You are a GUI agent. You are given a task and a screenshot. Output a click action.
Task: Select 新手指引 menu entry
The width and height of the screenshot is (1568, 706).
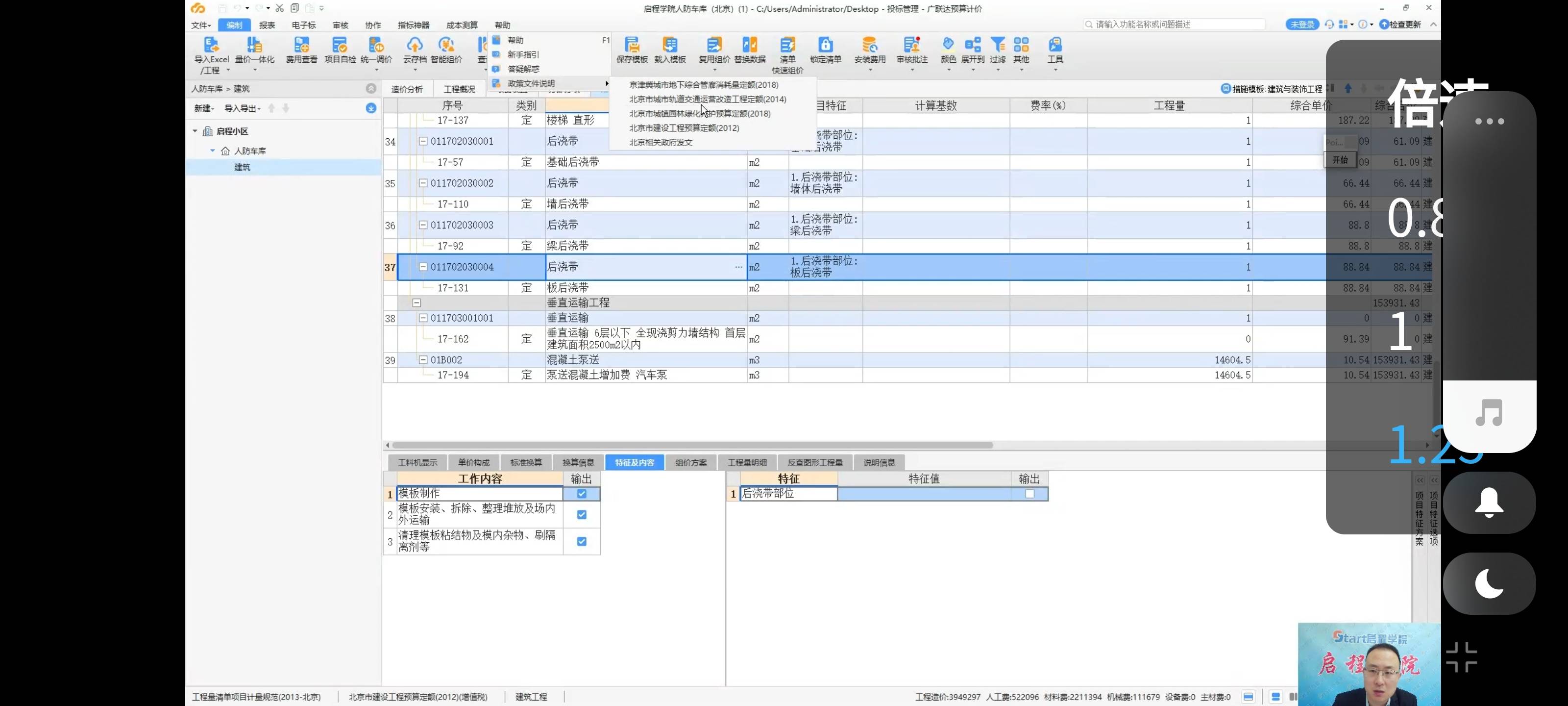pyautogui.click(x=523, y=54)
